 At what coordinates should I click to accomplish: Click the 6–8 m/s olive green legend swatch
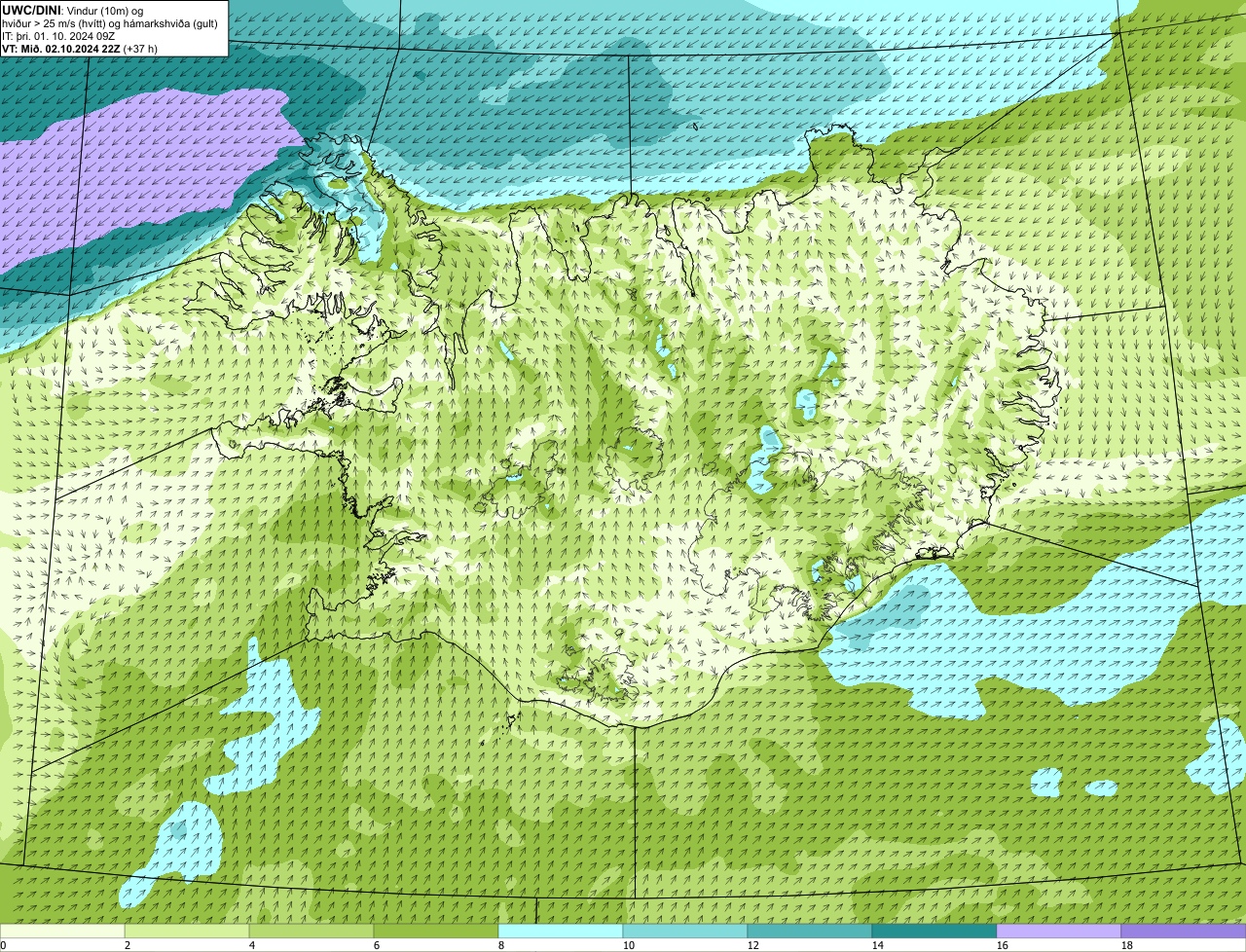[x=436, y=931]
